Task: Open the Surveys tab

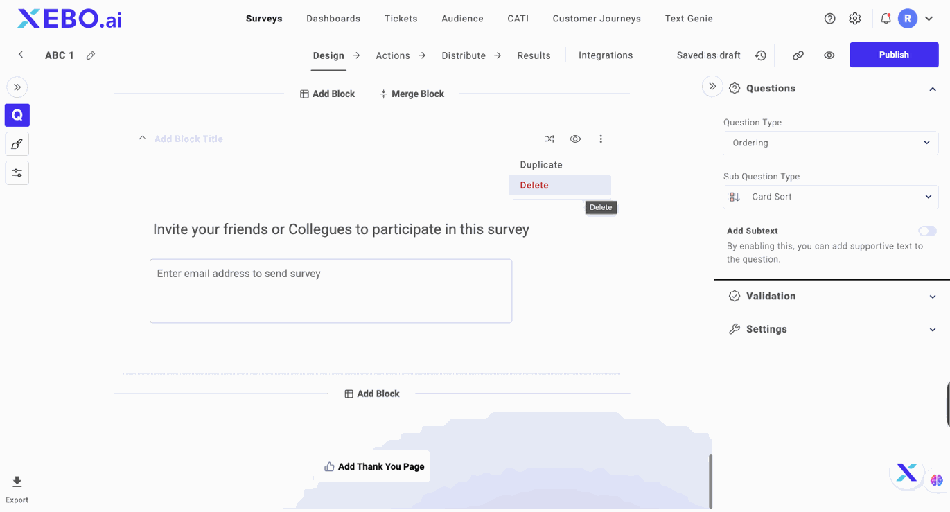Action: point(264,18)
